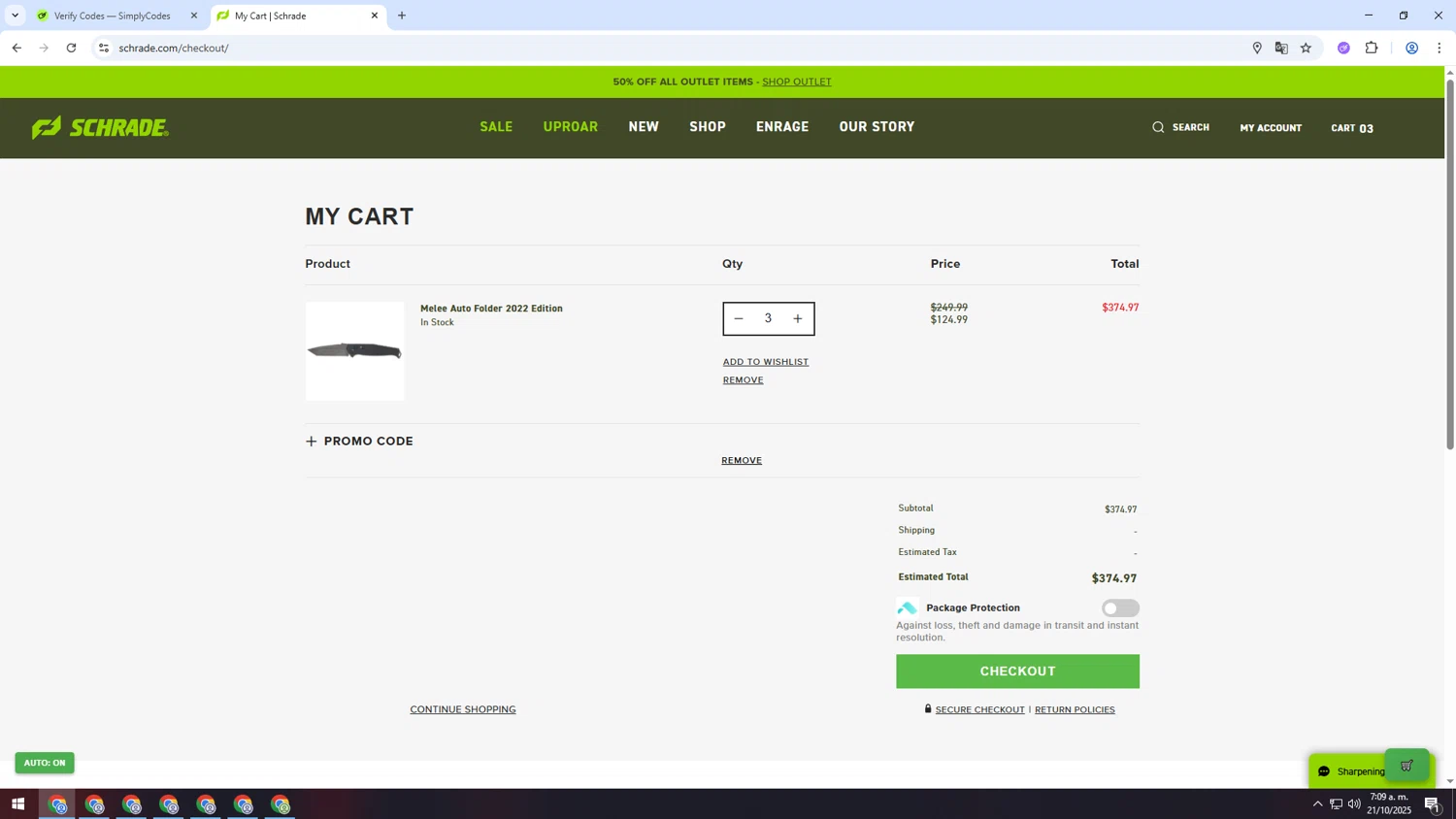Decrease quantity with minus button

739,318
